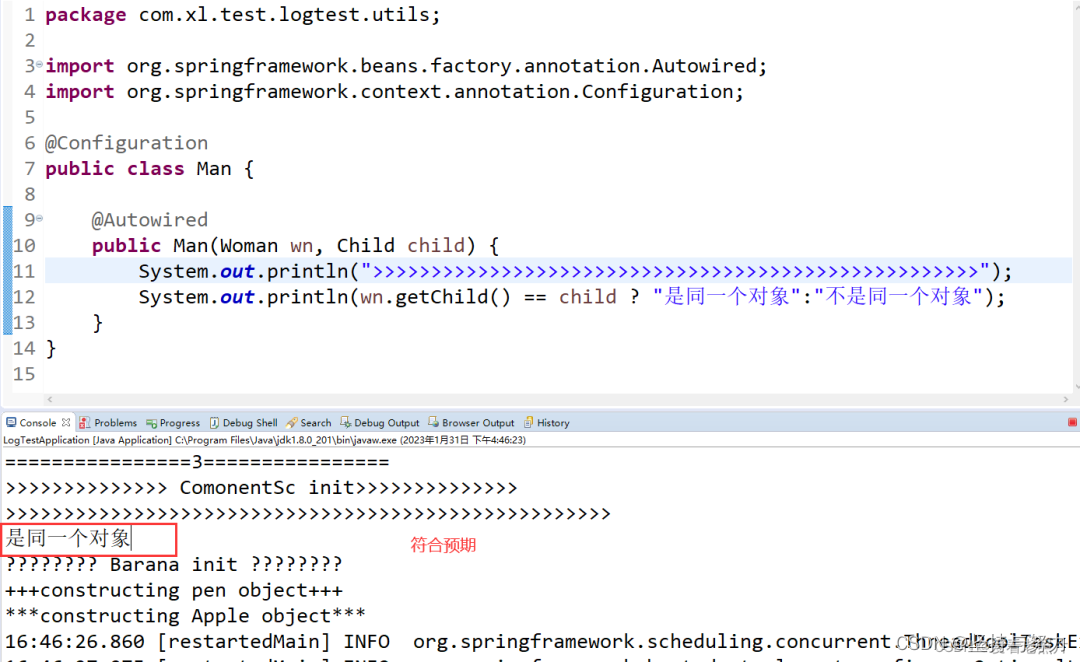Close the Console tab with its X
Screen dimensions: 1080x662
click(x=66, y=422)
